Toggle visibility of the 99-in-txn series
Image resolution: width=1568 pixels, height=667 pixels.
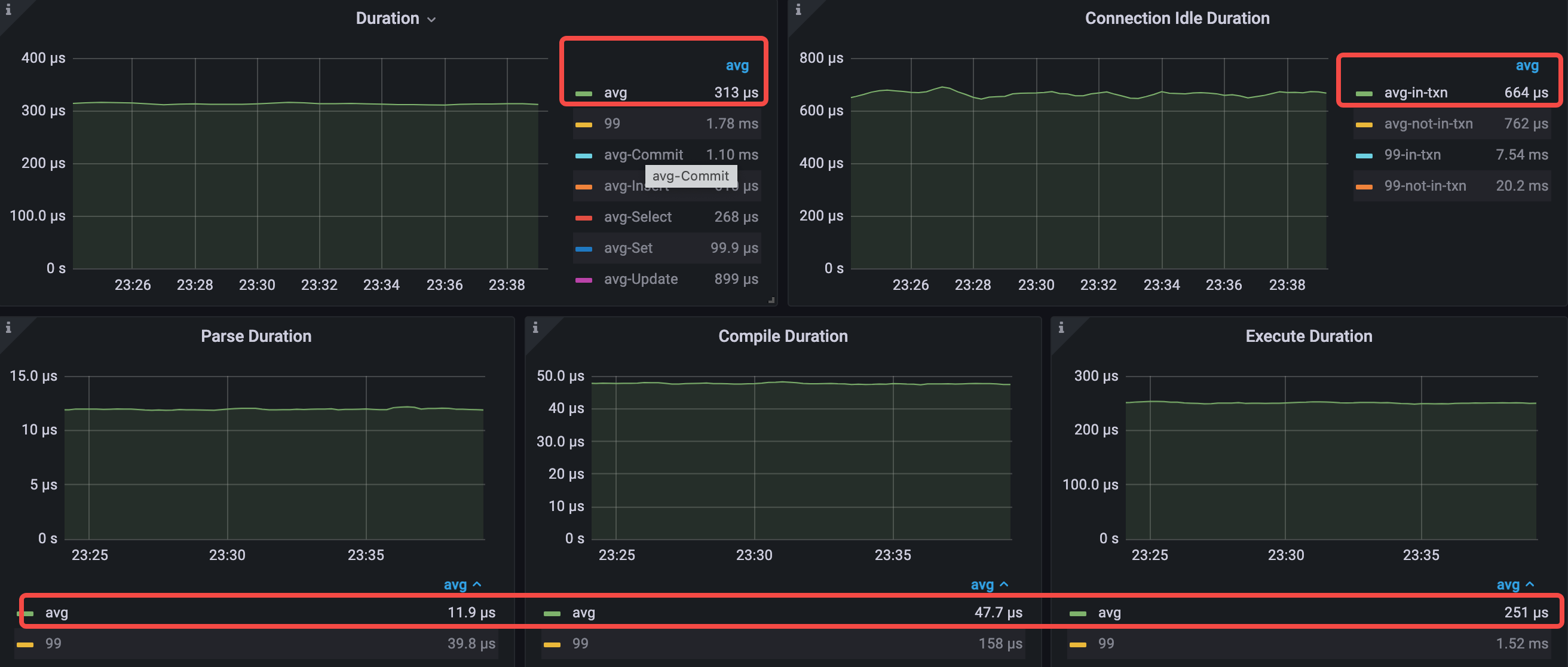pos(1412,155)
